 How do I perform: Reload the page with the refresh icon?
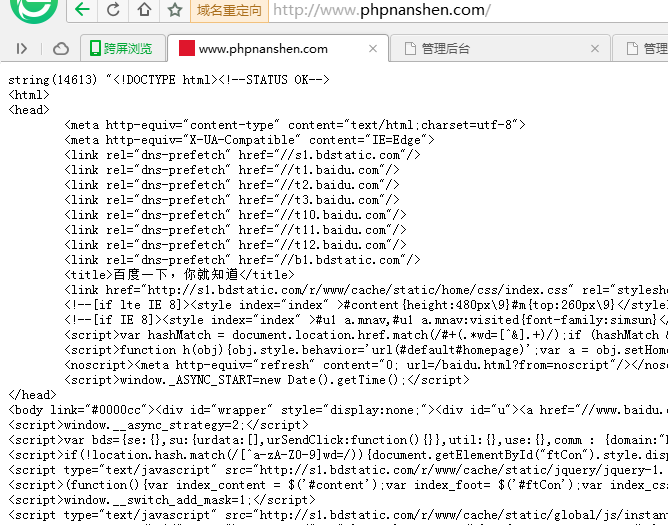pos(113,9)
